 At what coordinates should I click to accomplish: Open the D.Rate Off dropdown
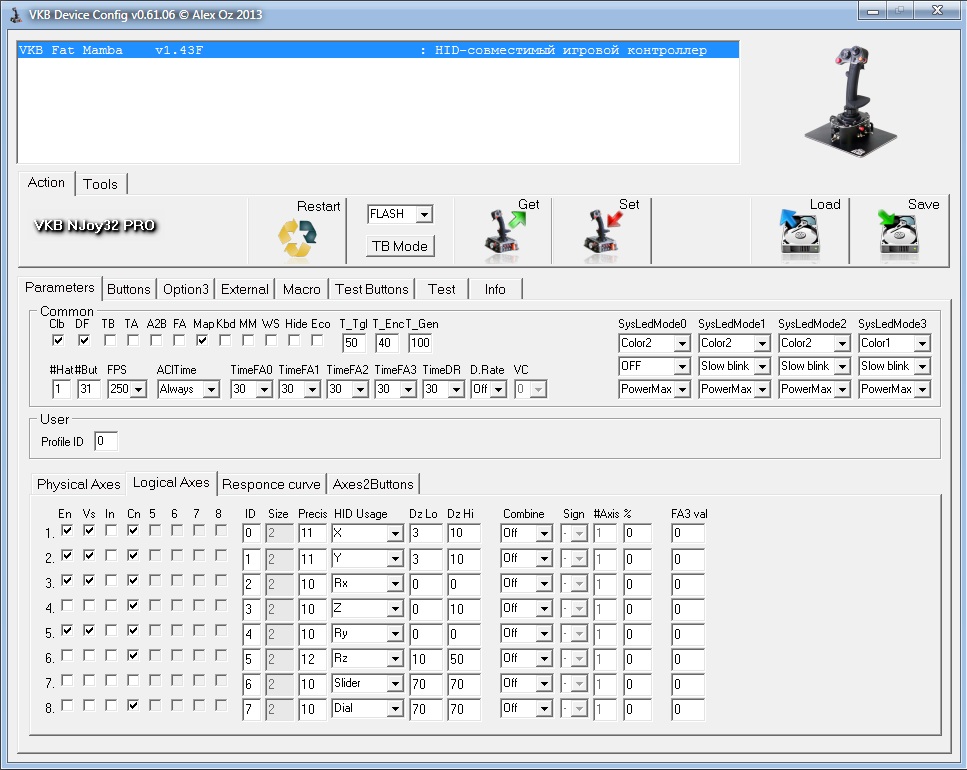point(488,389)
